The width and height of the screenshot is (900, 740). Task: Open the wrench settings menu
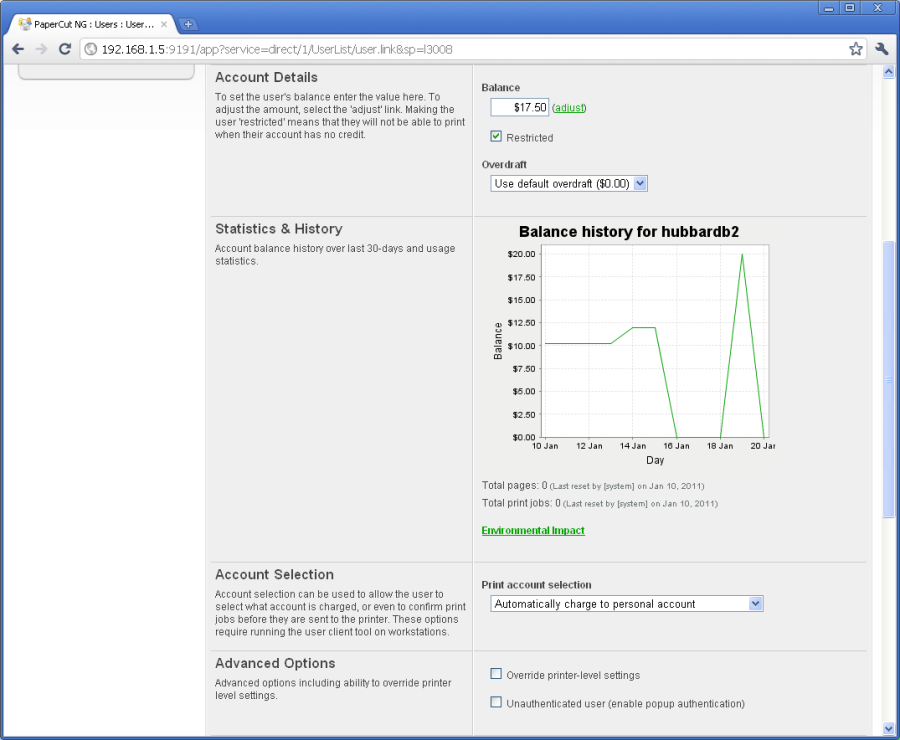(x=882, y=48)
